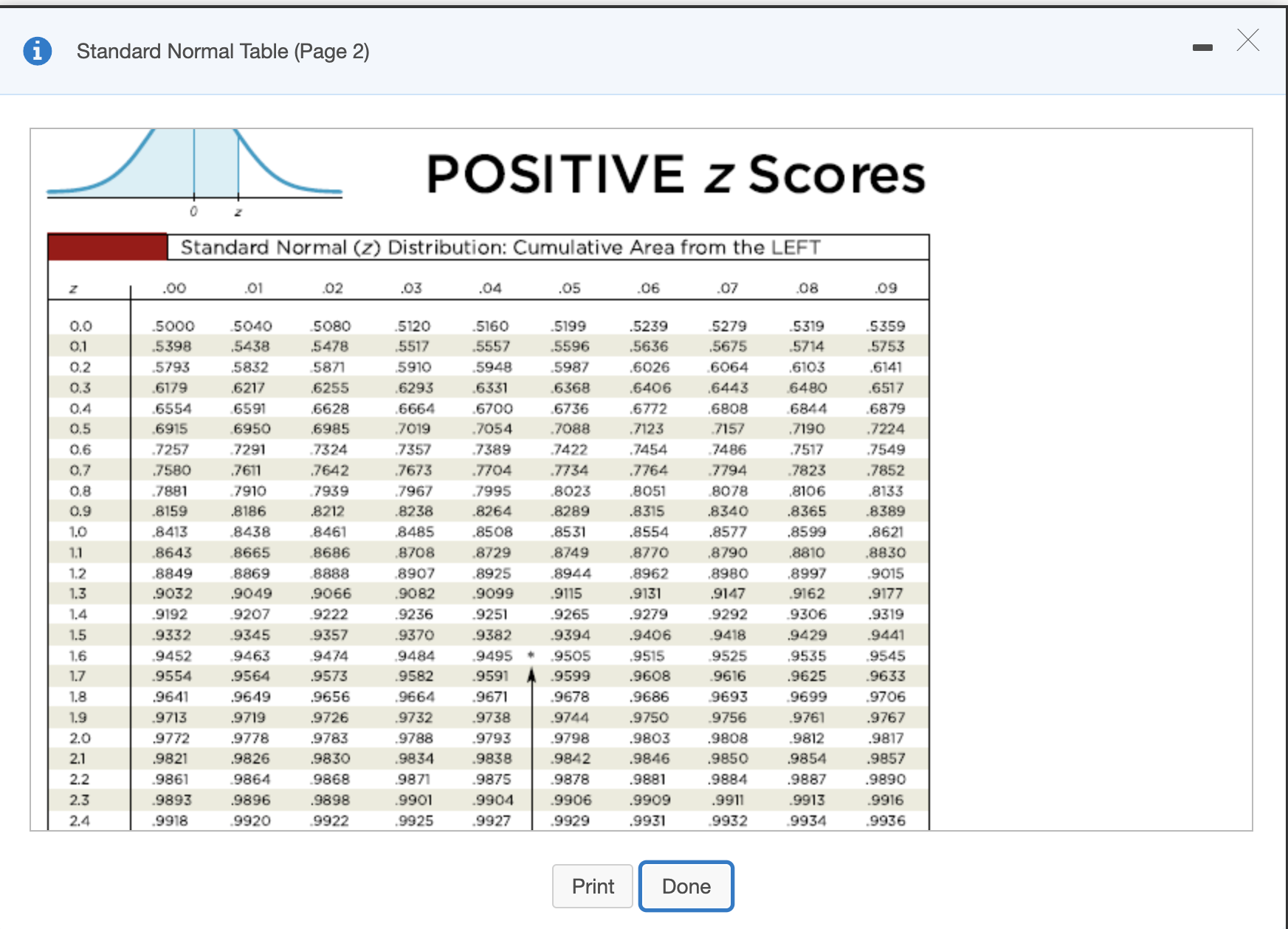Click the .02 column header
The image size is (1288, 929).
pyautogui.click(x=333, y=288)
